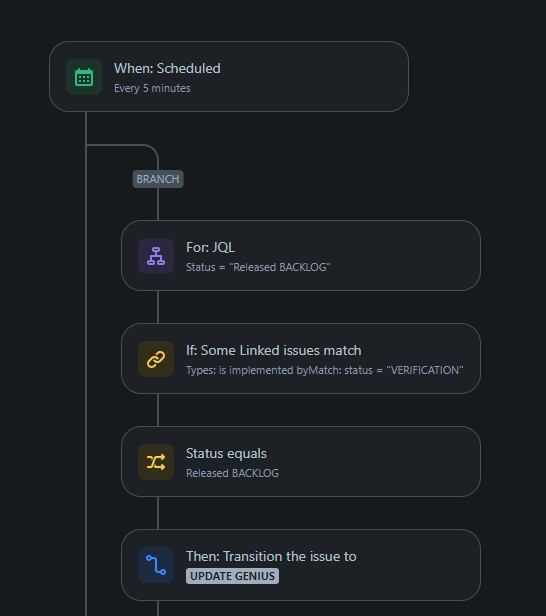Click the 'Every 5 minutes' schedule text

point(152,88)
